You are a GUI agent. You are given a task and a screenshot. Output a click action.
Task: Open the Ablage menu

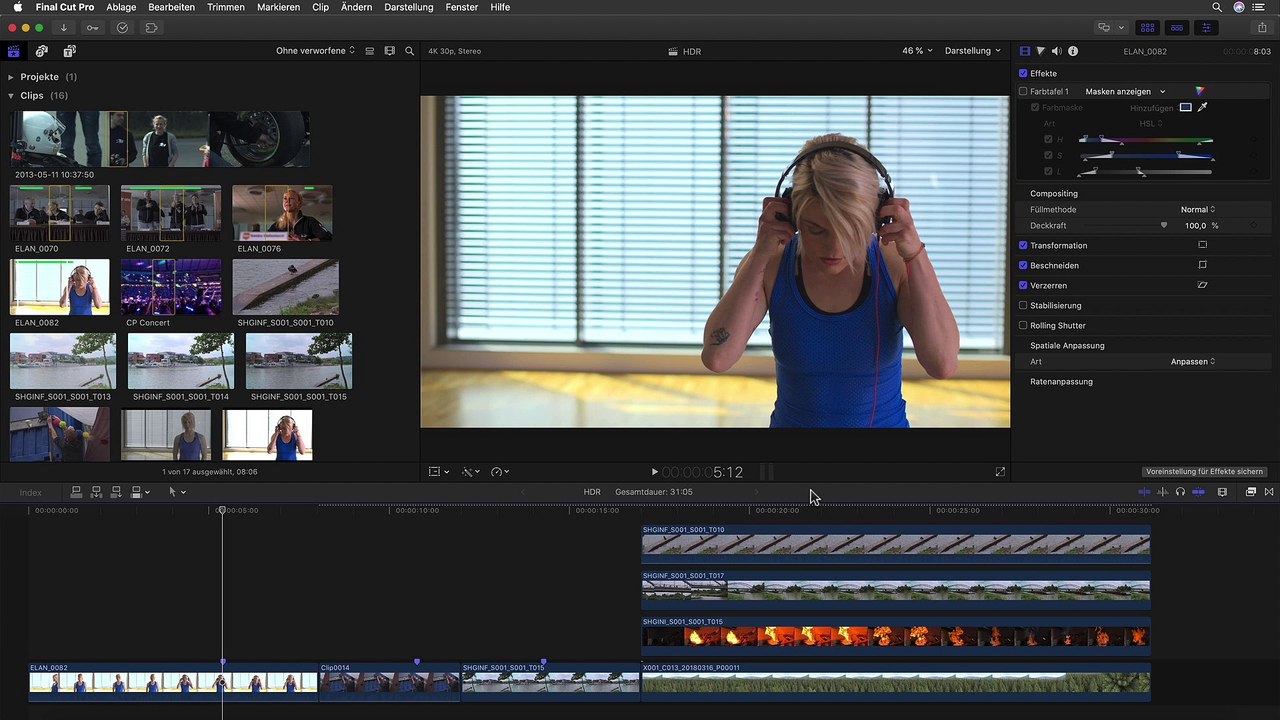(121, 7)
